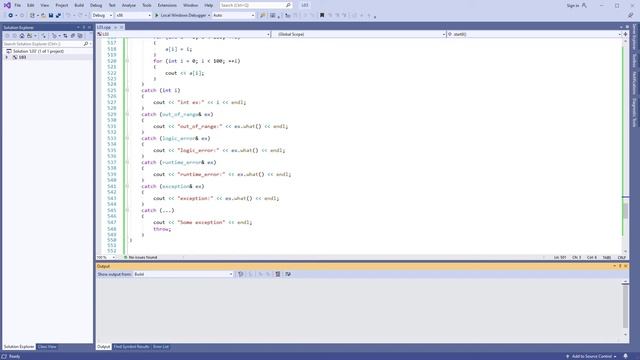Image resolution: width=640 pixels, height=360 pixels.
Task: Switch to Find Symbol Results tab
Action: (x=131, y=347)
